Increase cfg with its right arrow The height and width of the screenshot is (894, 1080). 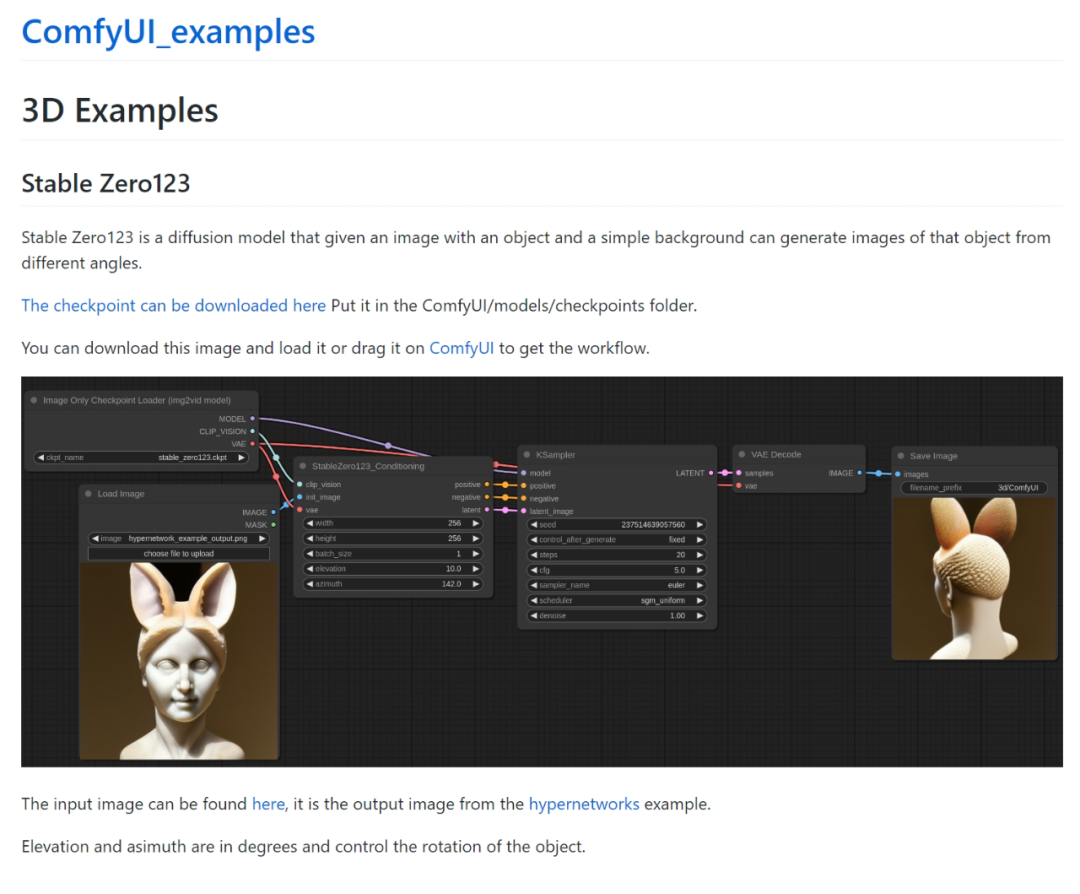click(700, 570)
